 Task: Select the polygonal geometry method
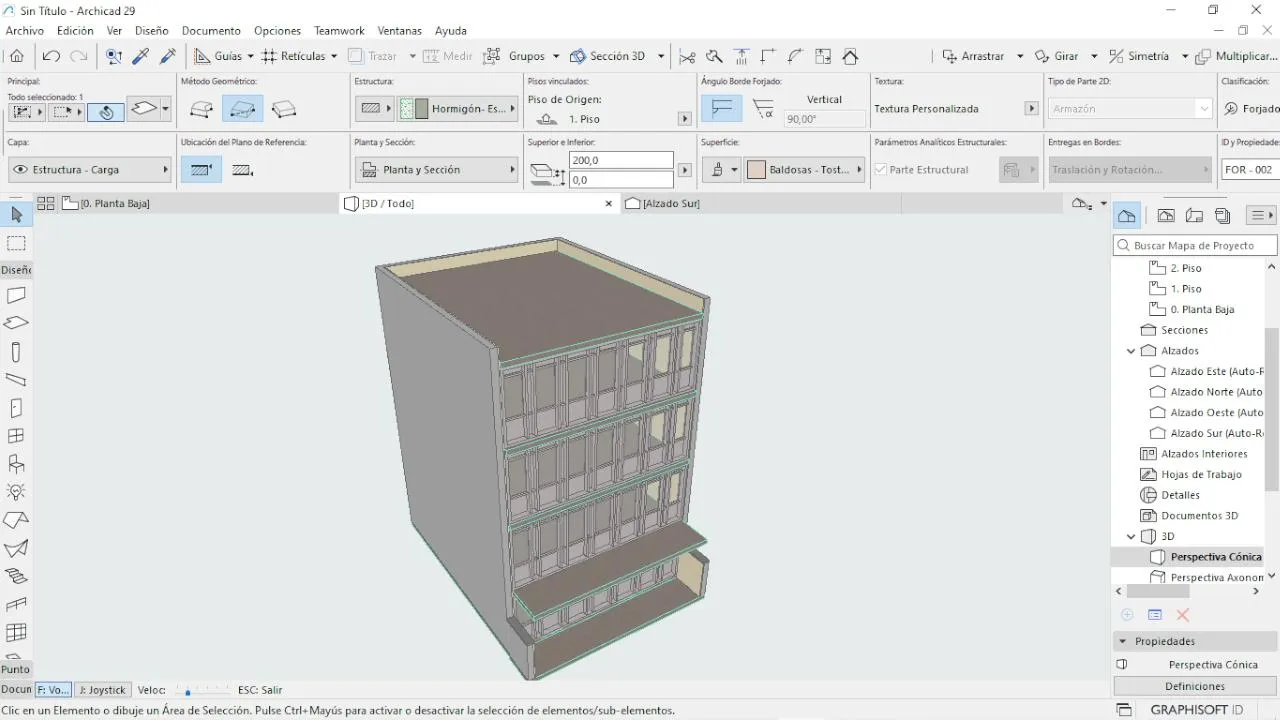click(x=201, y=109)
